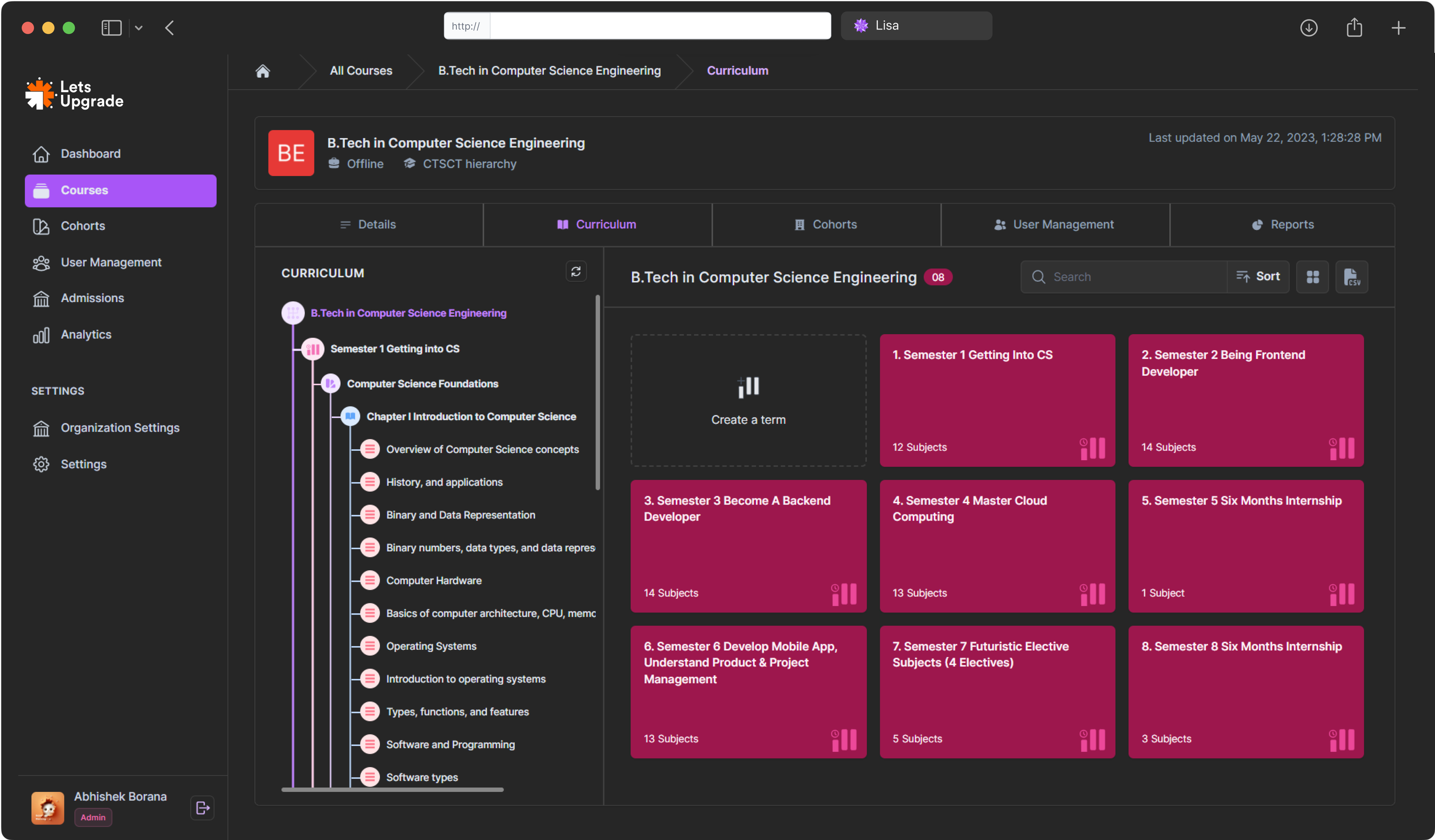Collapse Computer Science Foundations tree node
1435x840 pixels.
[330, 384]
